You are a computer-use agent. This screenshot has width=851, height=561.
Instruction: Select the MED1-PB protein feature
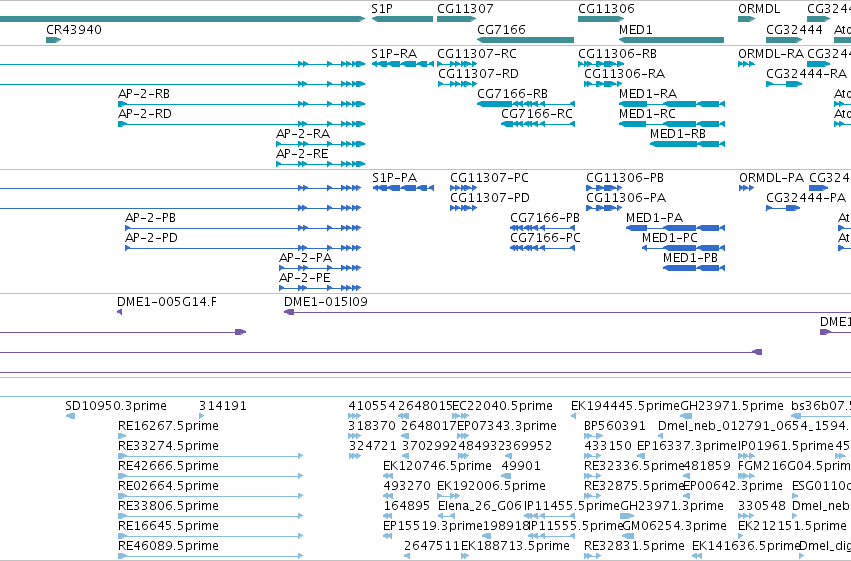[694, 268]
